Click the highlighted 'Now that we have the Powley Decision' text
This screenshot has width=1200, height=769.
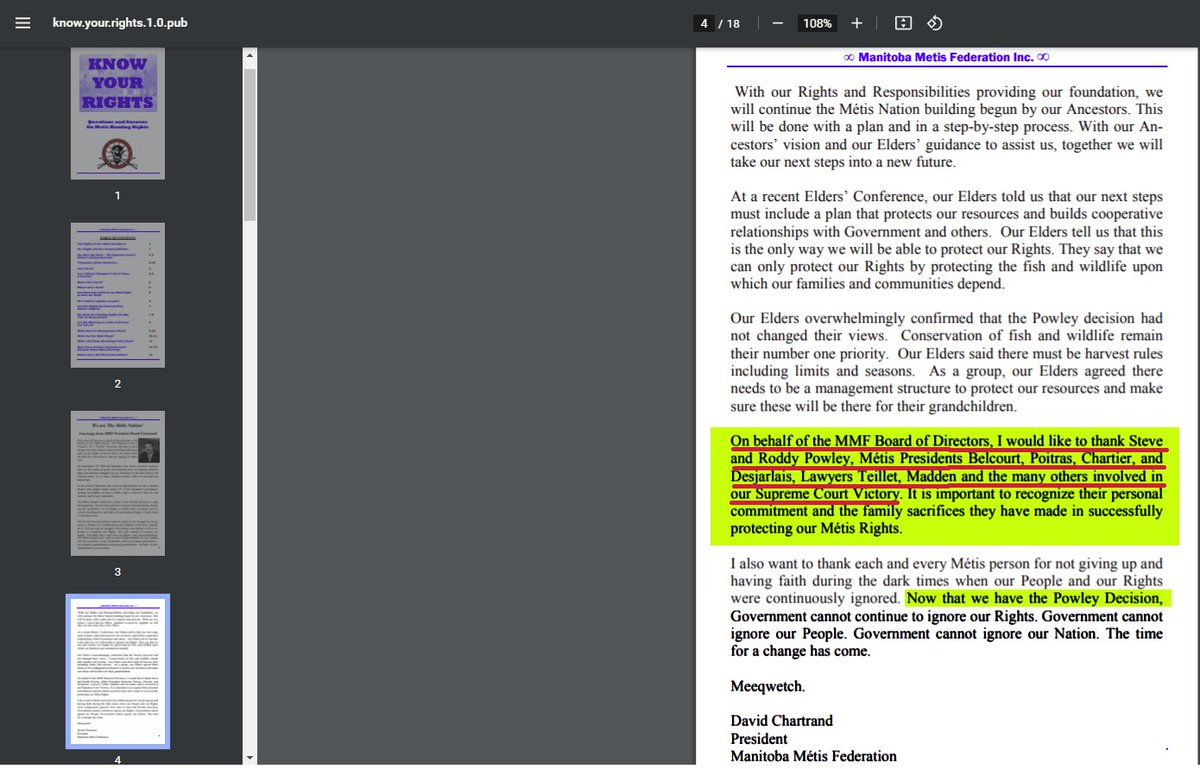[1034, 599]
